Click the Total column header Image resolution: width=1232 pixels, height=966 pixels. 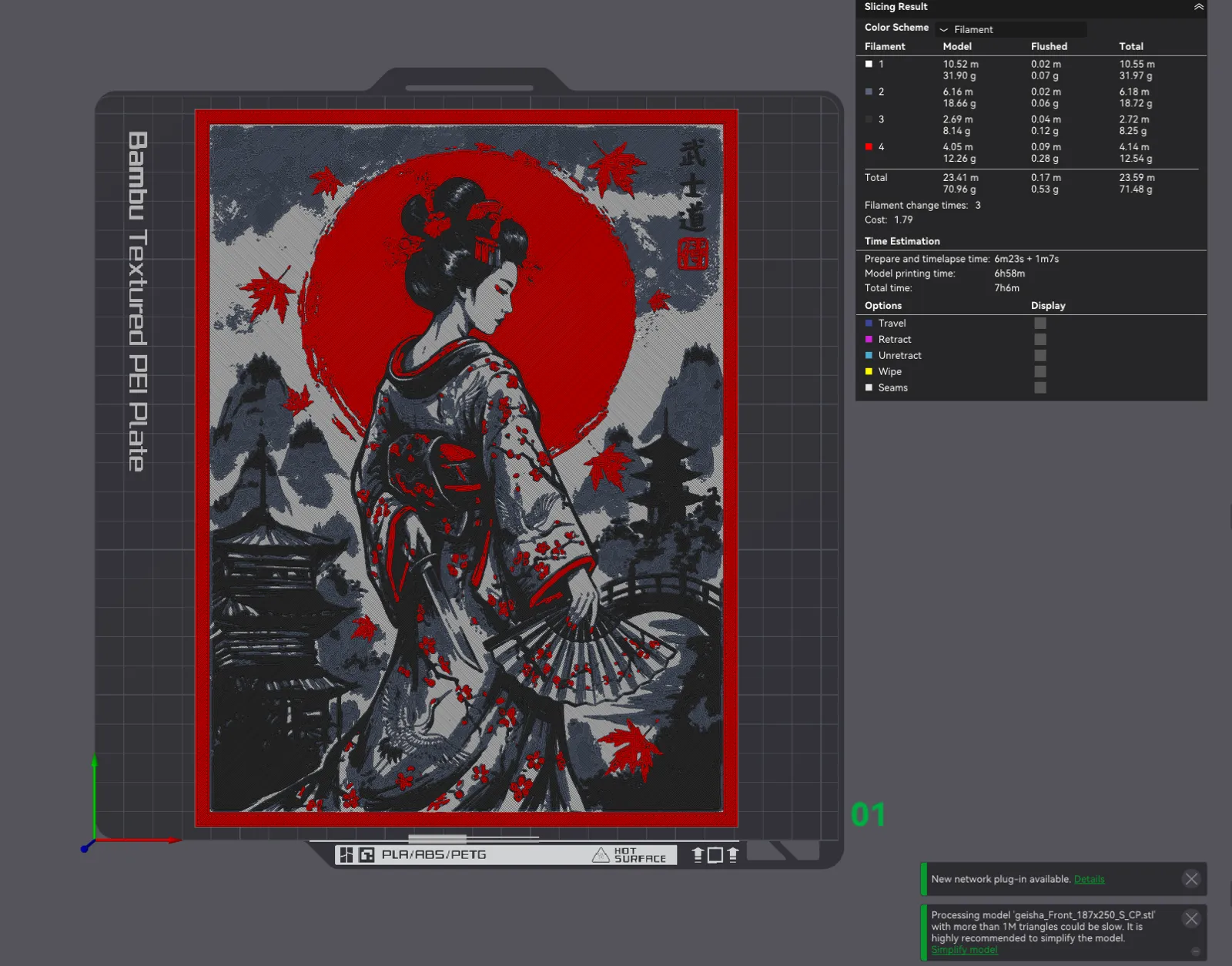tap(1131, 46)
